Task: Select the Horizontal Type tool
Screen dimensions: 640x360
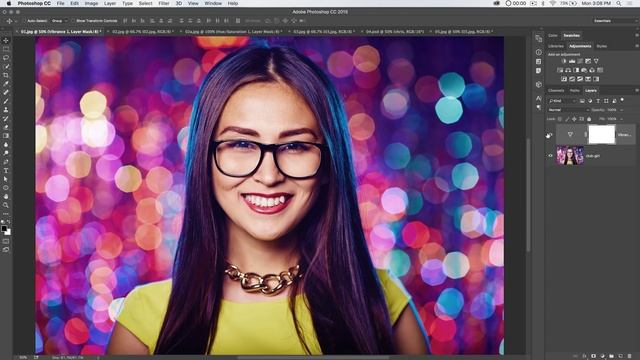Action: coord(6,170)
